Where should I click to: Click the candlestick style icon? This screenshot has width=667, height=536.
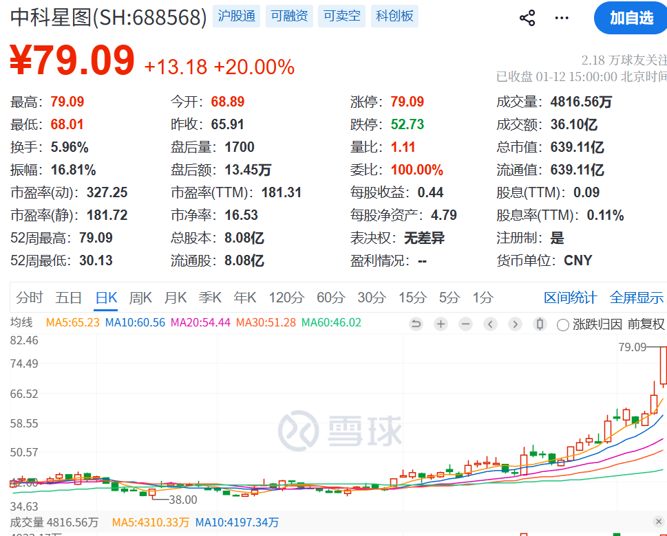540,324
